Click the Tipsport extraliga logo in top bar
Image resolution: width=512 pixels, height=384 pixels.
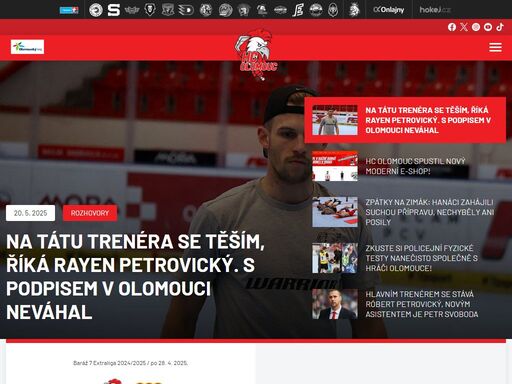[69, 10]
